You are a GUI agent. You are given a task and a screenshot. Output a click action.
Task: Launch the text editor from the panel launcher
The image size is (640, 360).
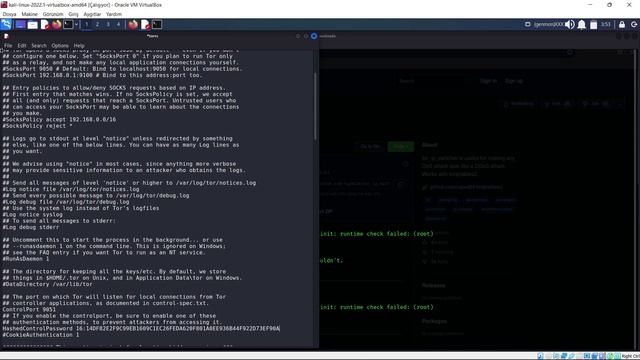click(45, 24)
